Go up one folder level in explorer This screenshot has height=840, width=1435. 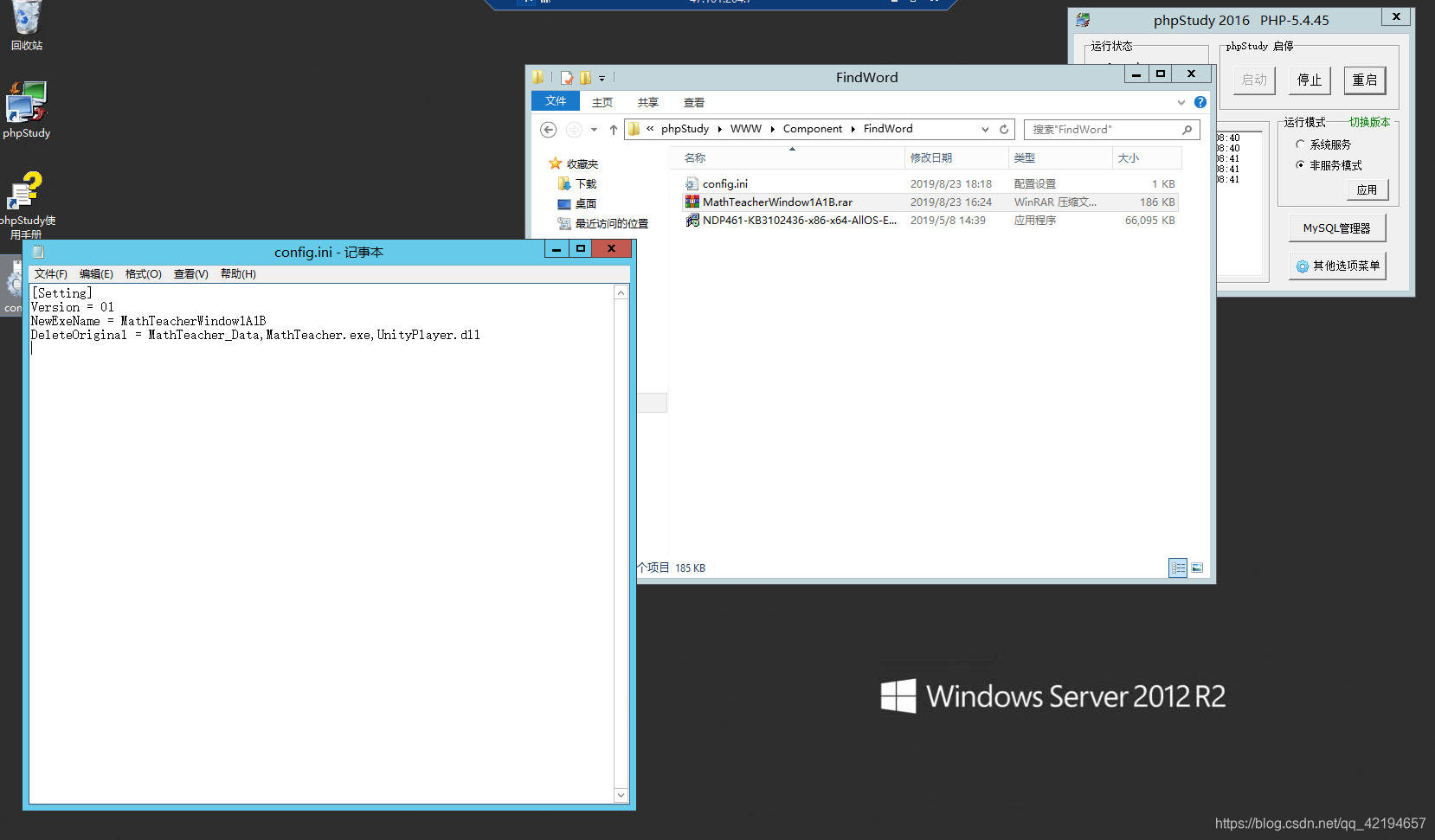(614, 130)
